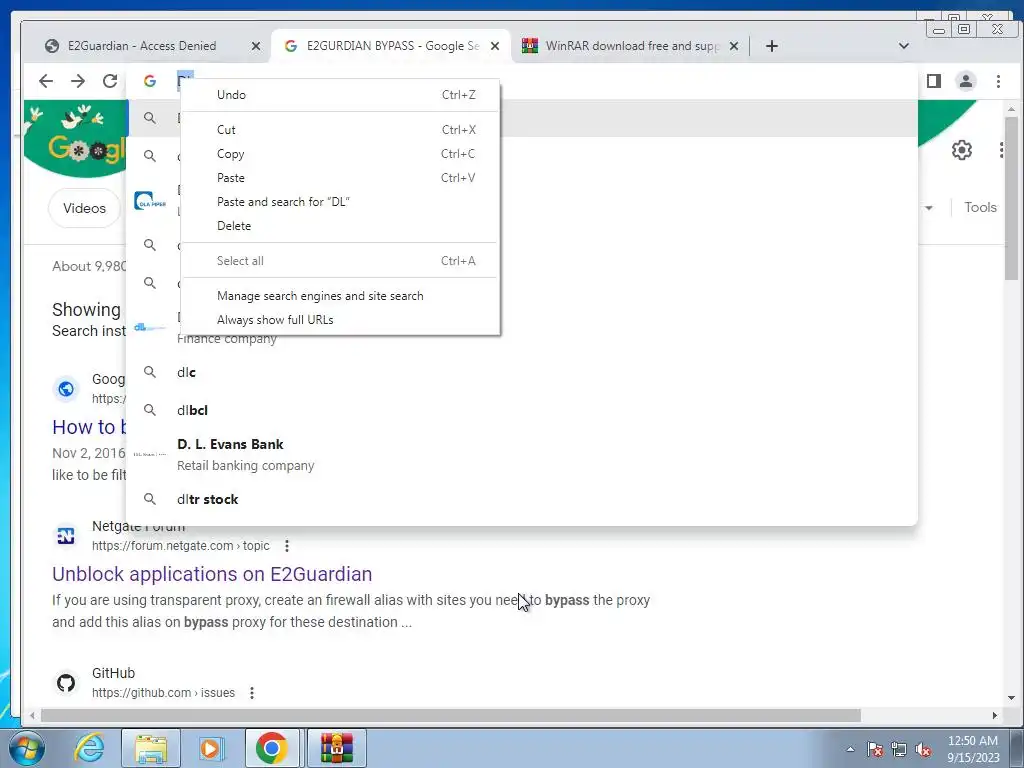Select Always show full URLs
The height and width of the screenshot is (768, 1024).
(340, 320)
